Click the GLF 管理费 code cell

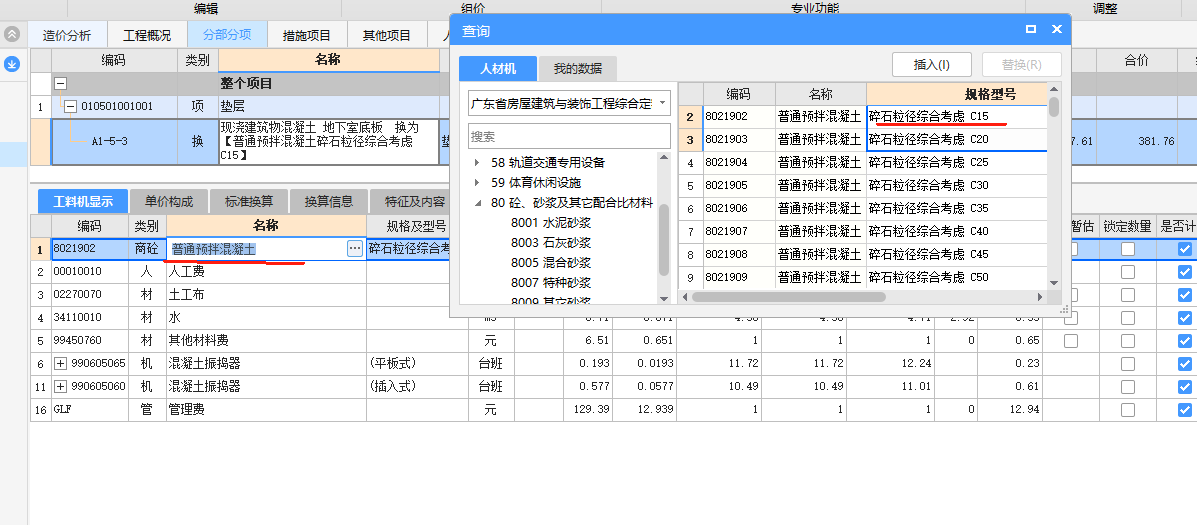tap(90, 410)
